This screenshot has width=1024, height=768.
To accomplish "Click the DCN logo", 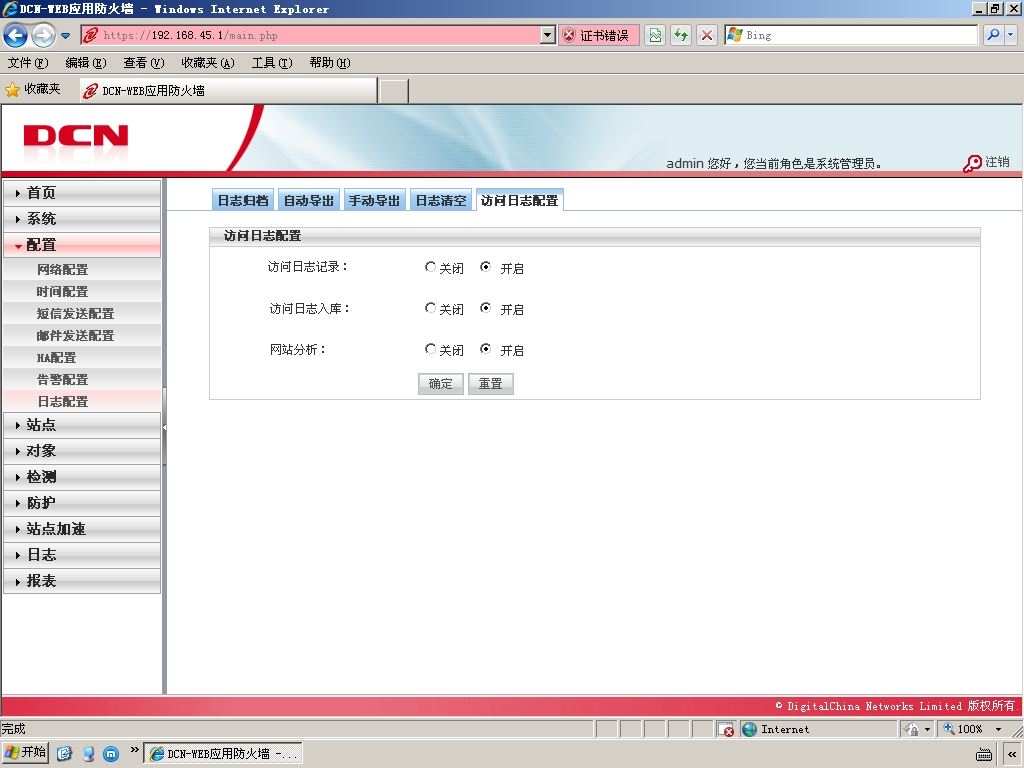I will click(x=76, y=136).
